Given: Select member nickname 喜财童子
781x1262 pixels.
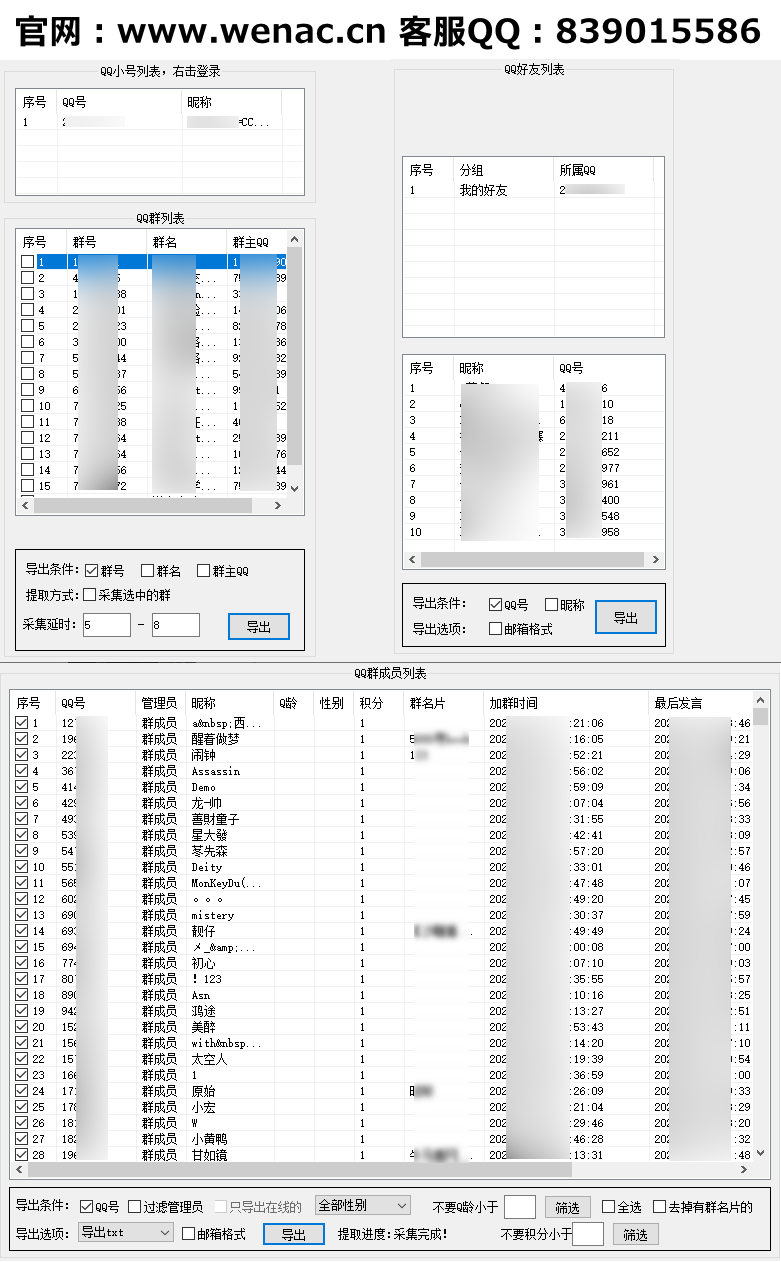Looking at the screenshot, I should click(216, 819).
